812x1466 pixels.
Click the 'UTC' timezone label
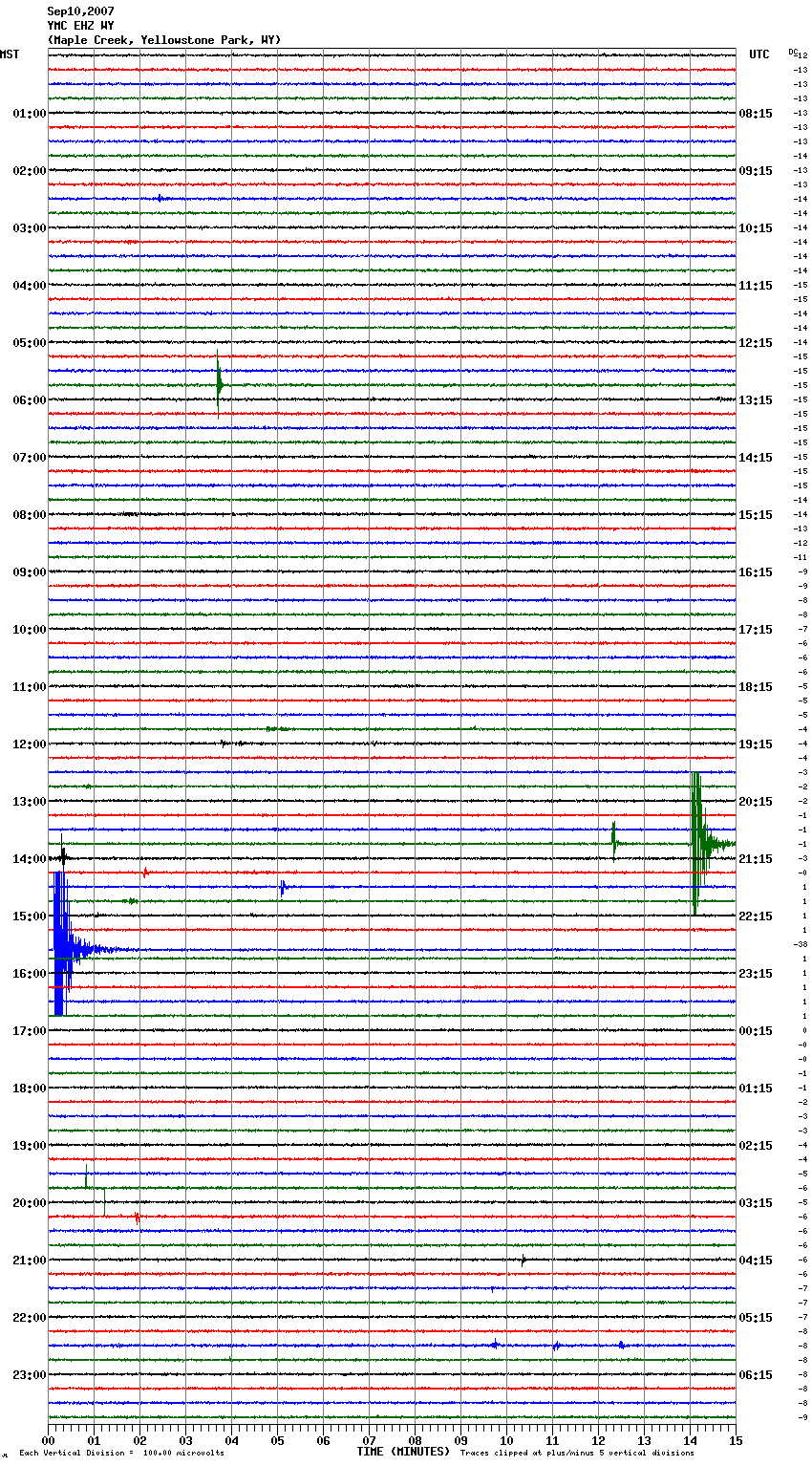tap(759, 54)
